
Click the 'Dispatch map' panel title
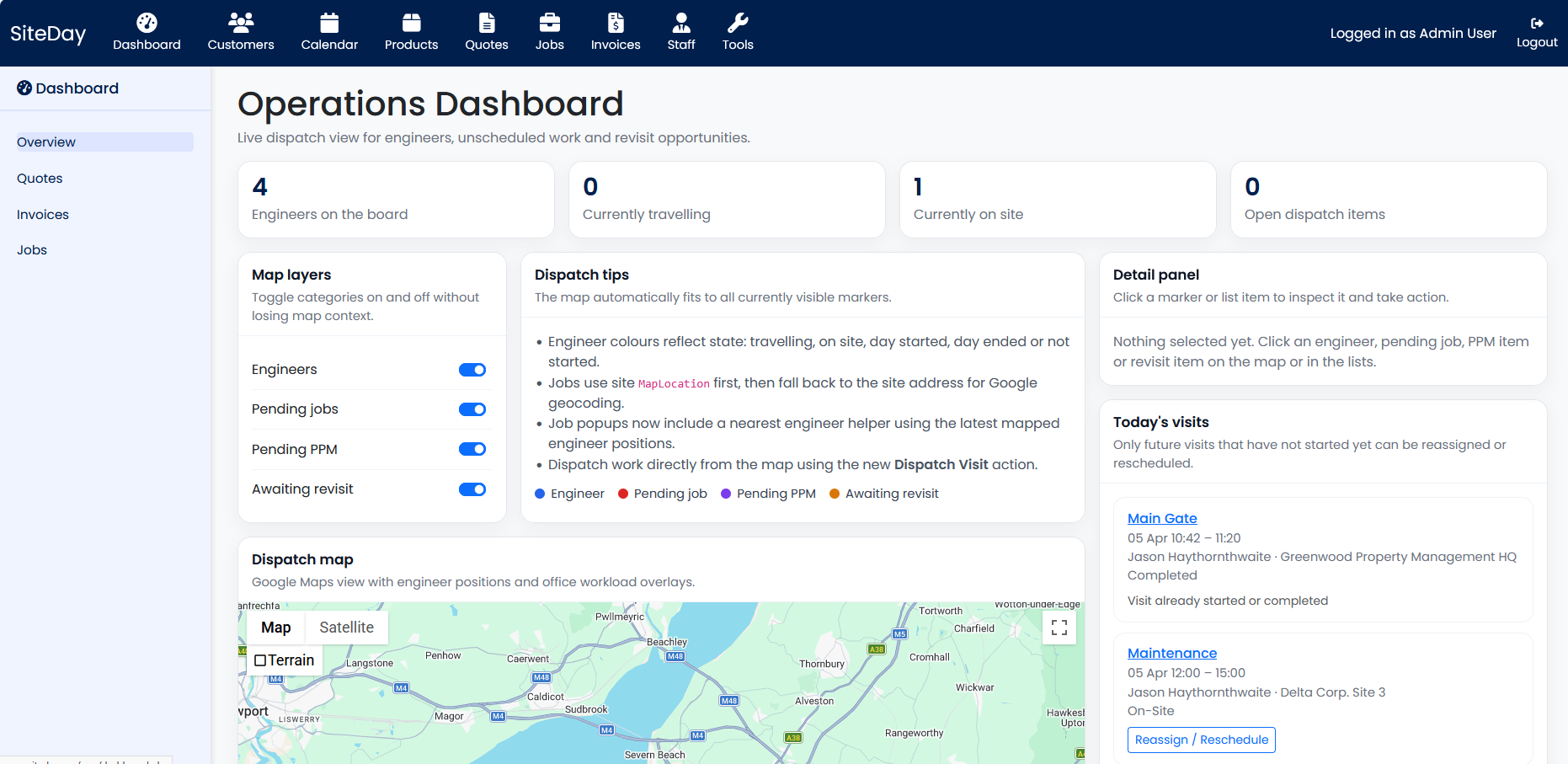[302, 559]
